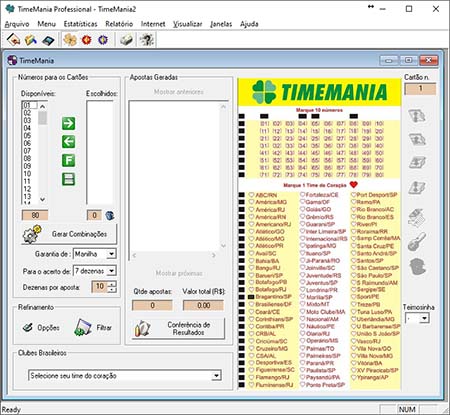Image resolution: width=450 pixels, height=415 pixels.
Task: Click the Mostrar próximas button
Action: click(x=179, y=273)
